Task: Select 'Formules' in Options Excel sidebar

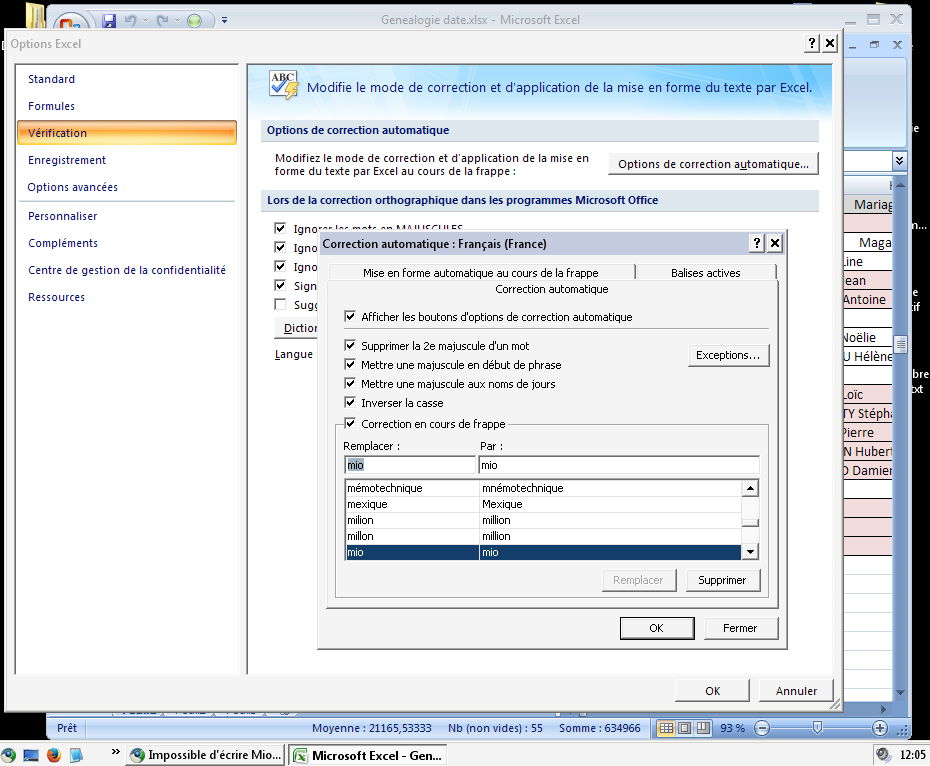Action: click(x=51, y=106)
